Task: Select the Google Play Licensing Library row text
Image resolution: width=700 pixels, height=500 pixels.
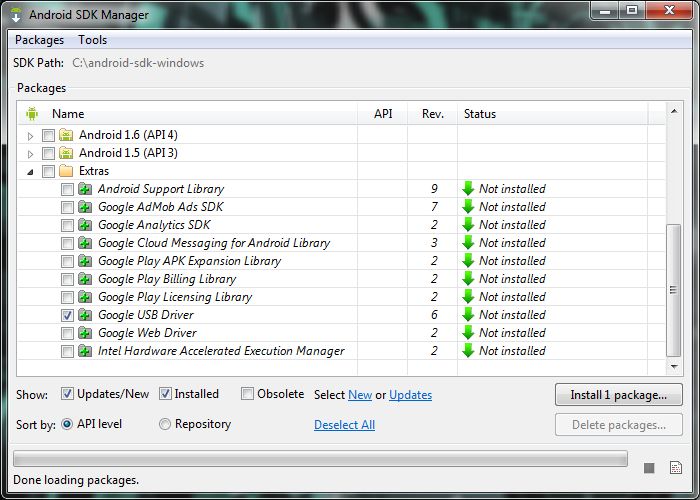Action: point(175,297)
